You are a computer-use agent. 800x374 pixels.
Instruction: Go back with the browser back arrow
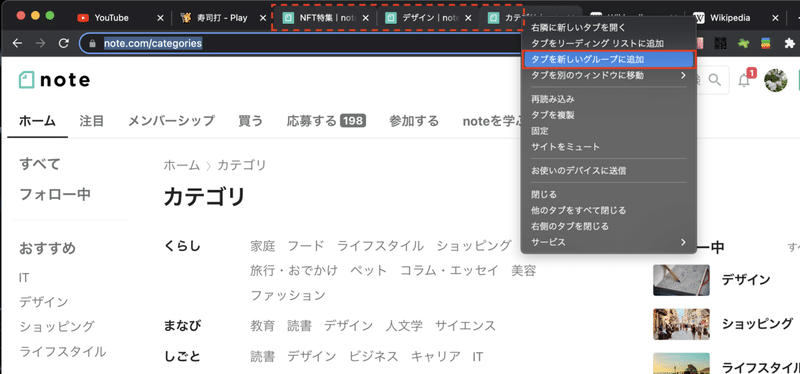tap(17, 43)
